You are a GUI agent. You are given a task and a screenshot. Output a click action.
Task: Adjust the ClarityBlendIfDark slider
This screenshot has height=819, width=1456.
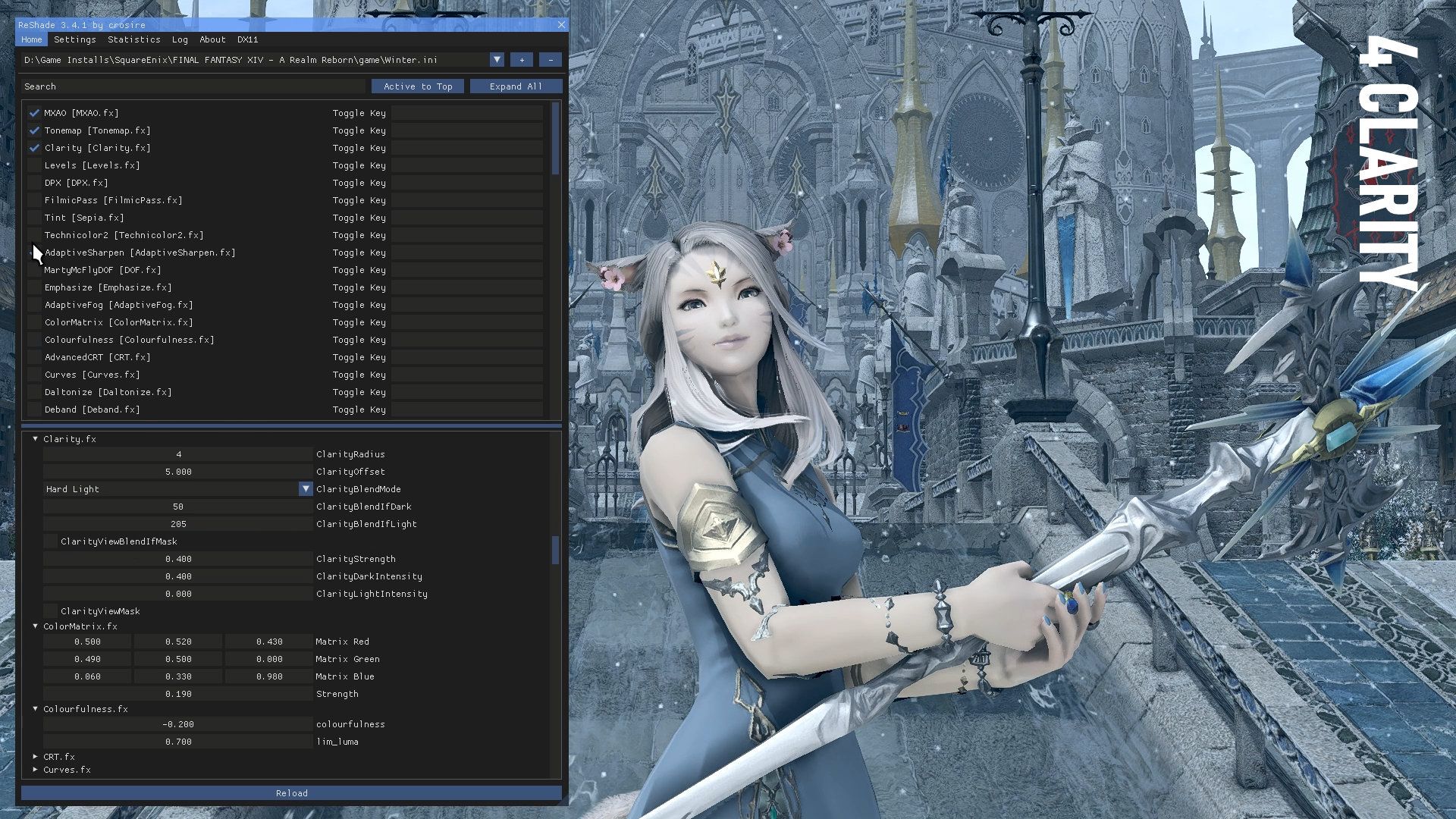(178, 507)
